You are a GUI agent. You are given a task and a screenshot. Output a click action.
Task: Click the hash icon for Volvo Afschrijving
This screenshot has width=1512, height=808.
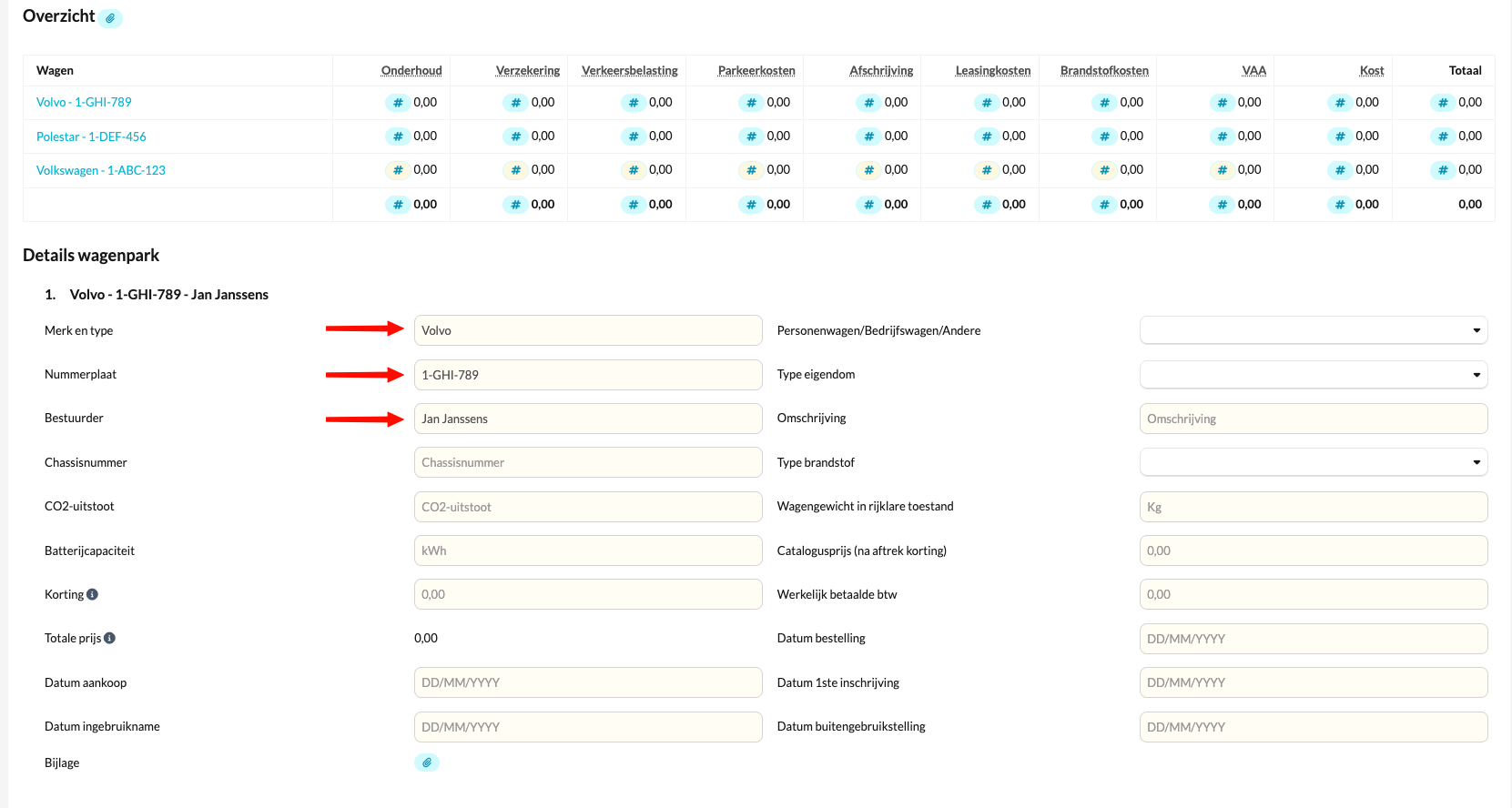click(868, 103)
